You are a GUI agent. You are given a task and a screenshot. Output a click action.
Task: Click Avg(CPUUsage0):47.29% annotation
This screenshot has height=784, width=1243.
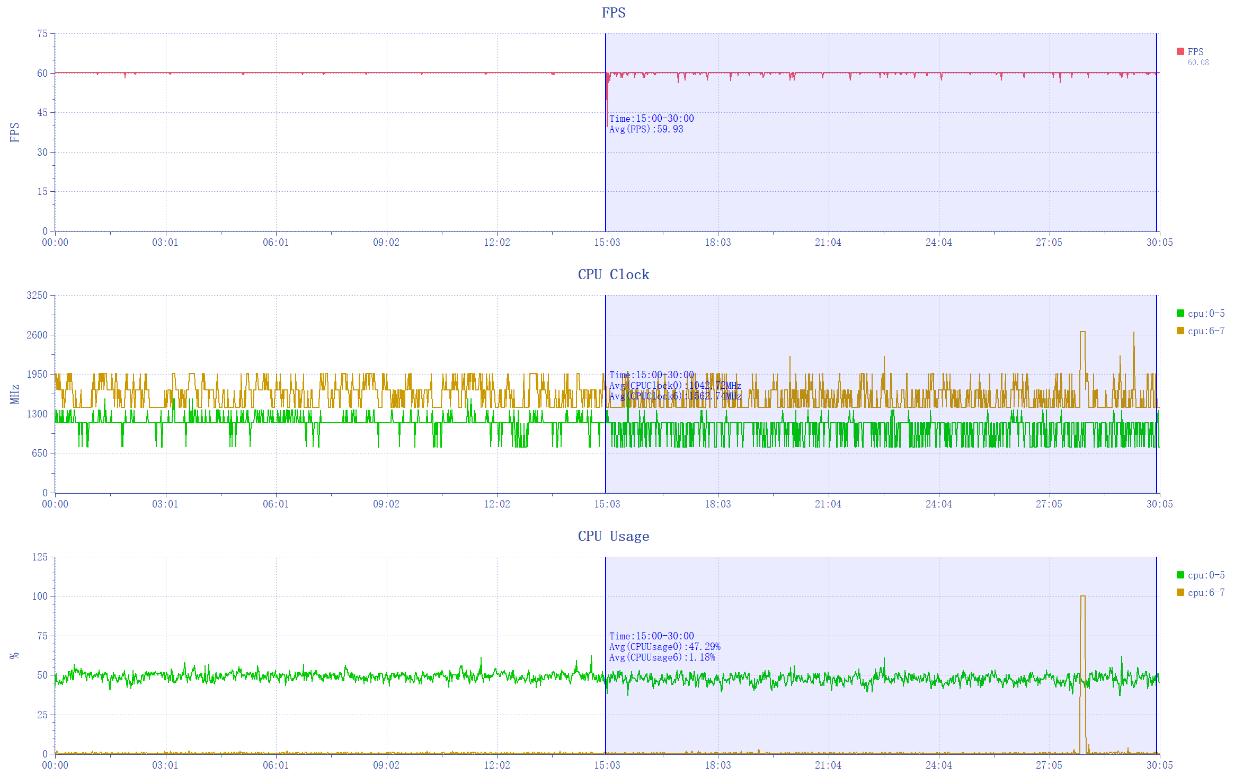tap(664, 646)
